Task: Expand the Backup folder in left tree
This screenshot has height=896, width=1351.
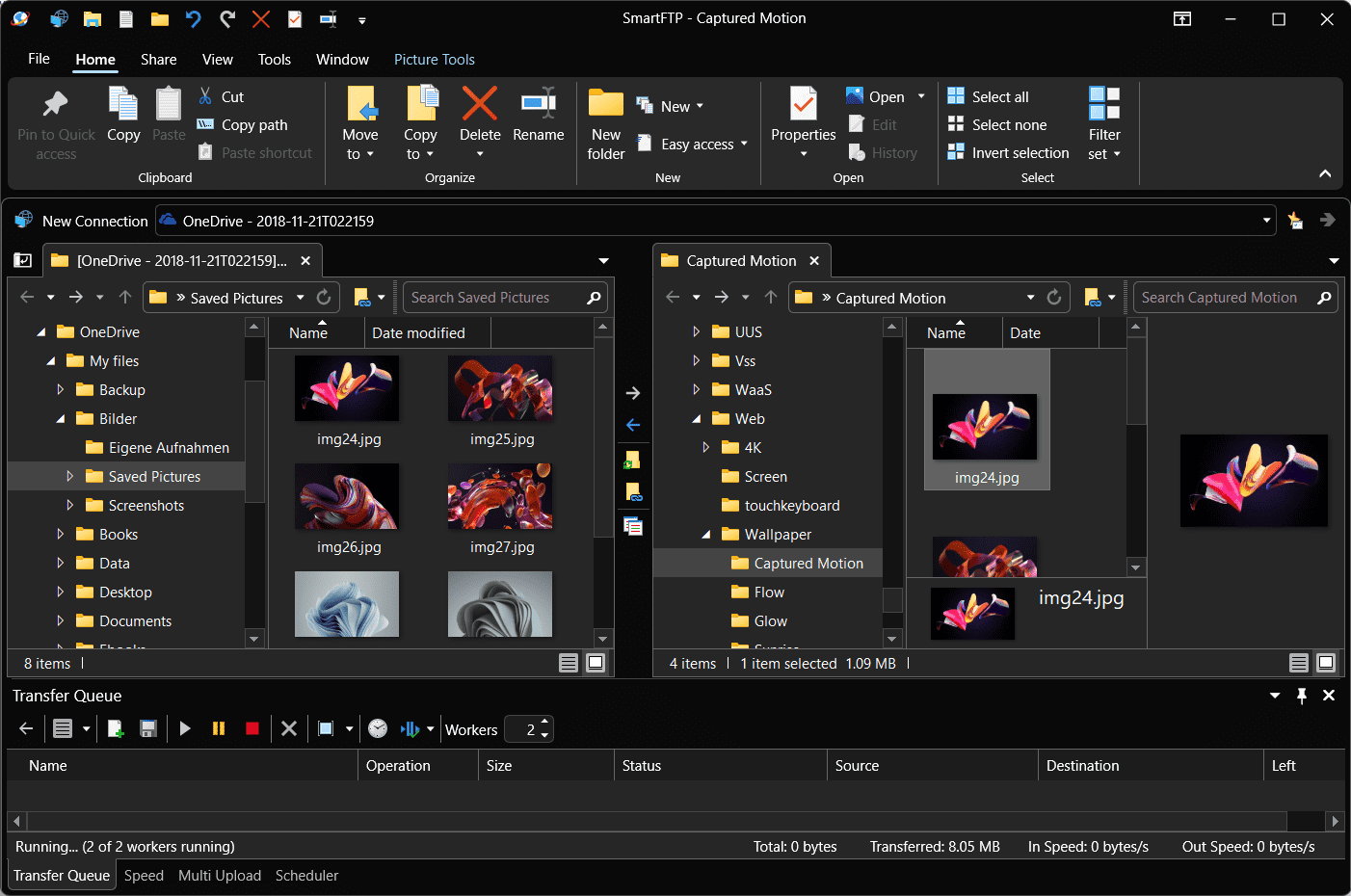Action: [x=60, y=390]
